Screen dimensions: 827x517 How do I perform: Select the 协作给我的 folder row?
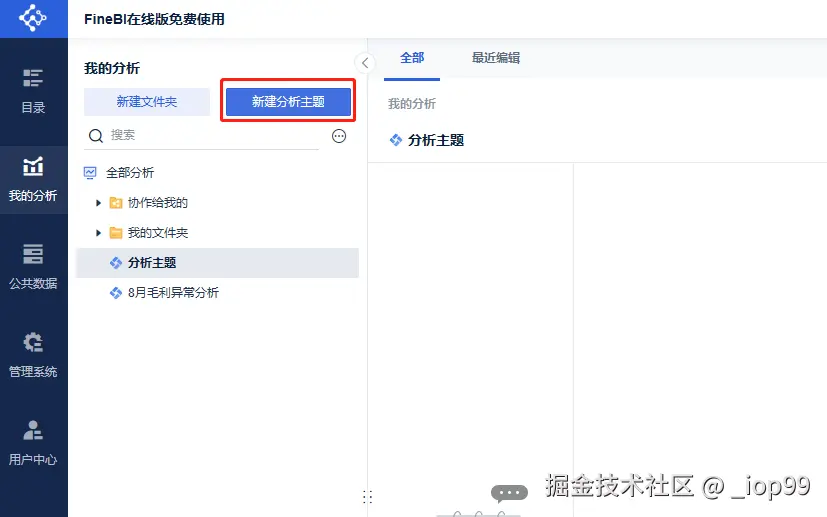[217, 203]
